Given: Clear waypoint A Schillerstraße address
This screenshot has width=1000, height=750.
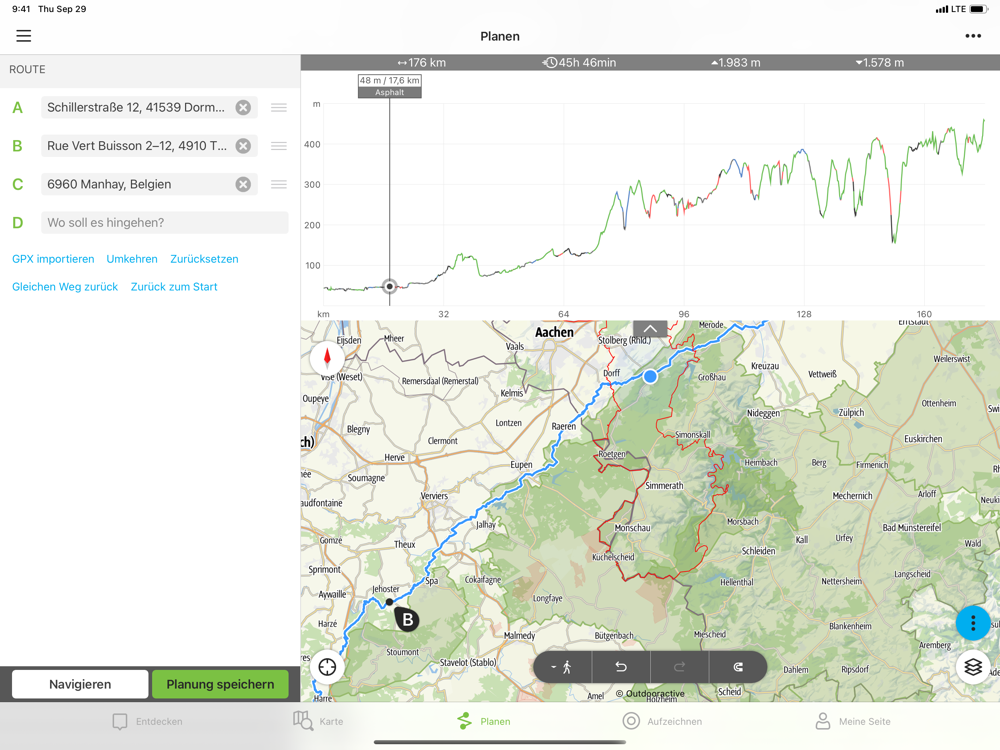Looking at the screenshot, I should click(243, 108).
